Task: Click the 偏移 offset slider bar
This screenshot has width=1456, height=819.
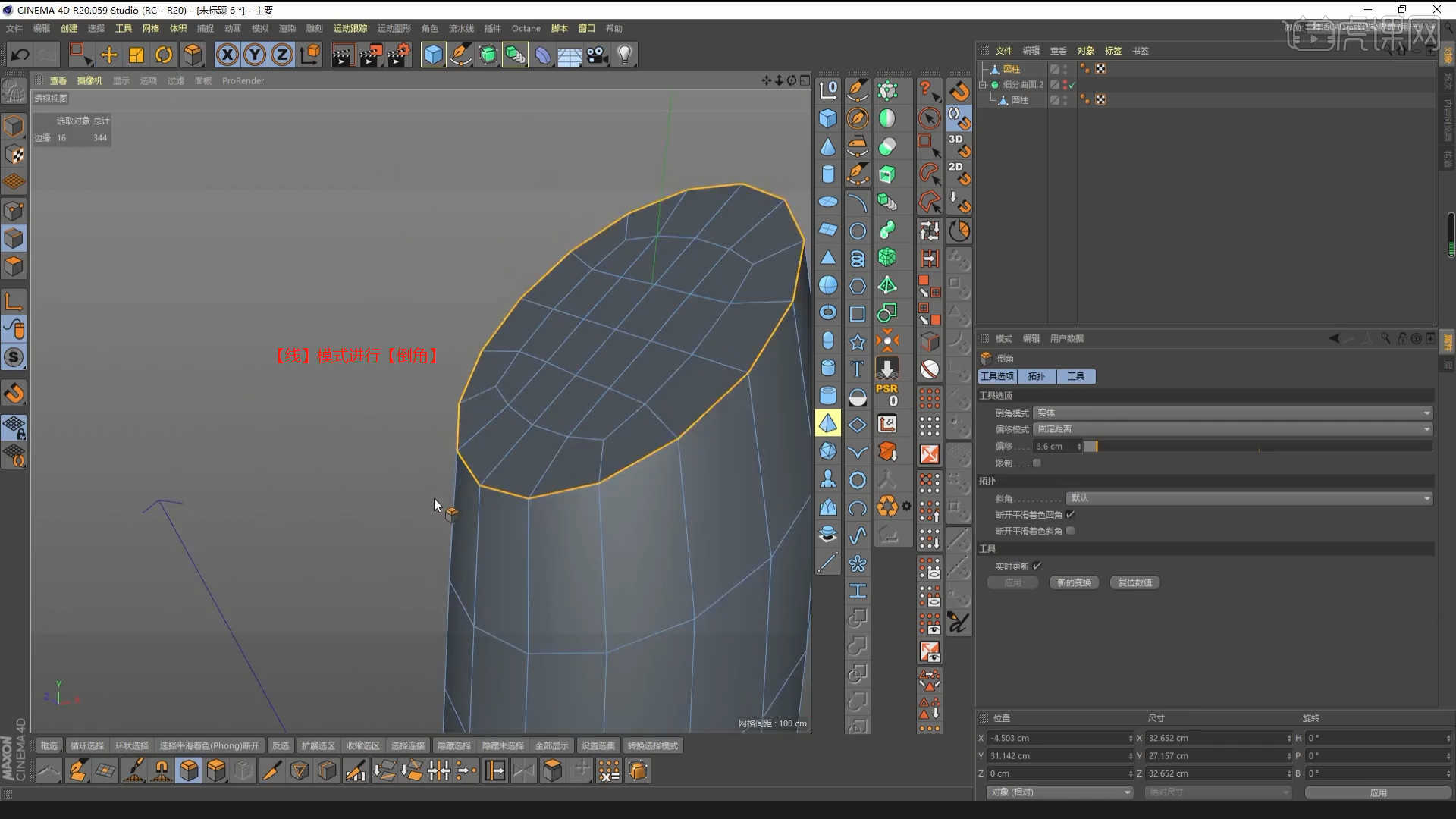Action: [x=1257, y=447]
